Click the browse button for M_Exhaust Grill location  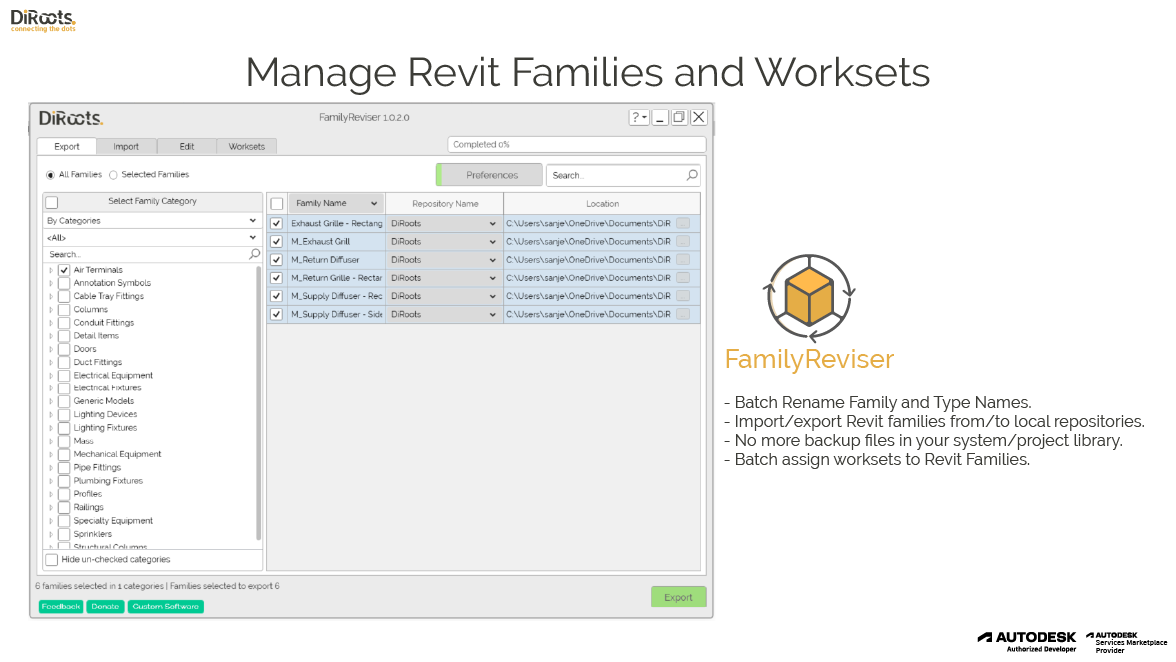tap(682, 241)
